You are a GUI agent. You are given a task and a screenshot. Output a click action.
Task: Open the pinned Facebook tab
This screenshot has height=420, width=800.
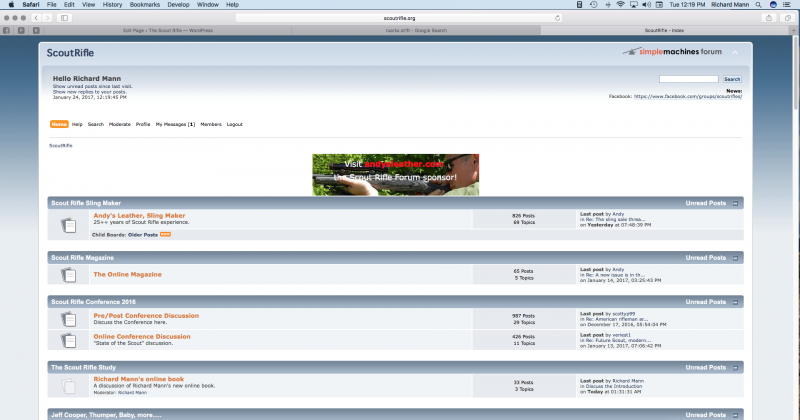[x=7, y=31]
